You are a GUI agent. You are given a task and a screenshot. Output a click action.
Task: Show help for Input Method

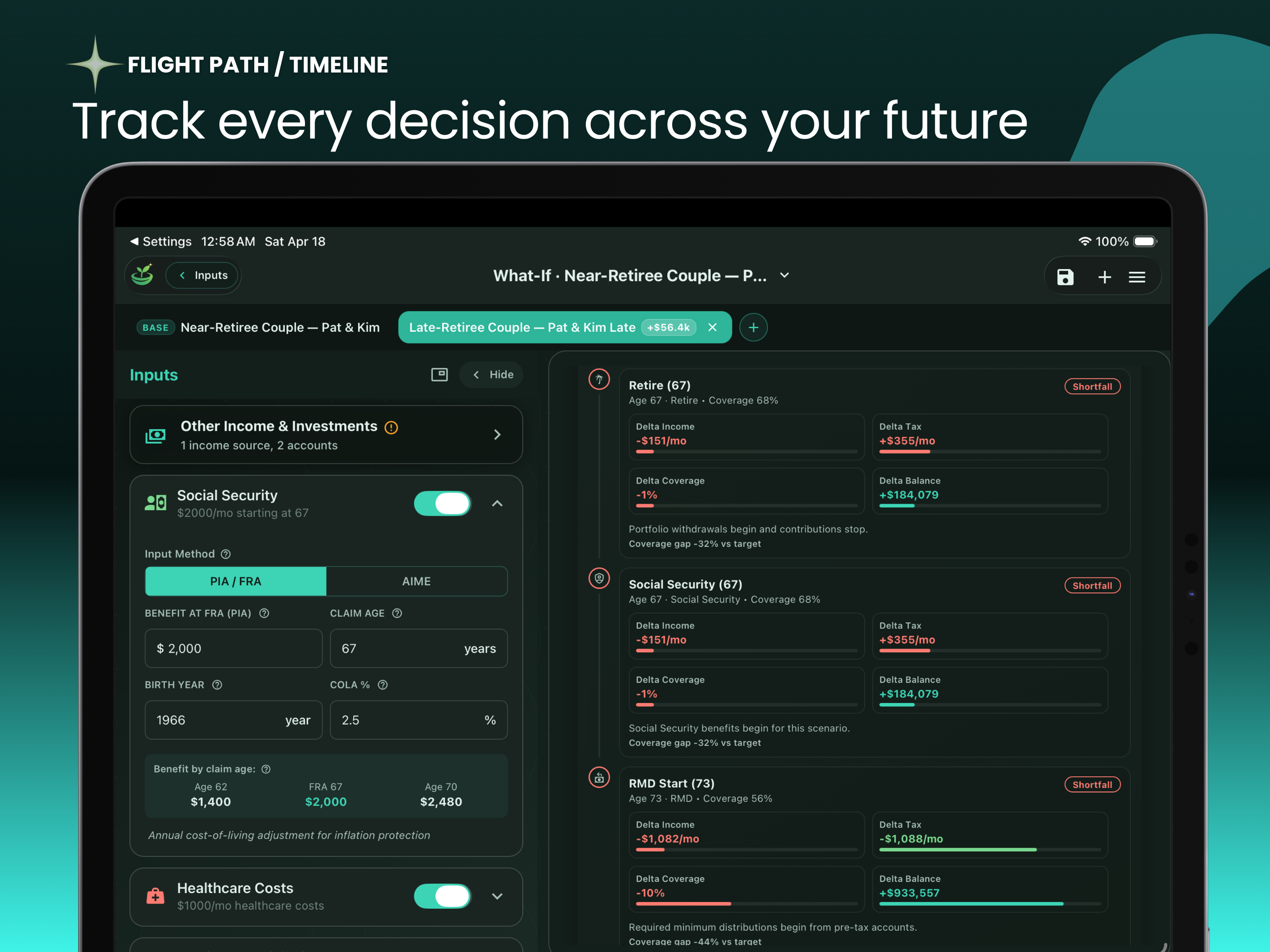(225, 554)
